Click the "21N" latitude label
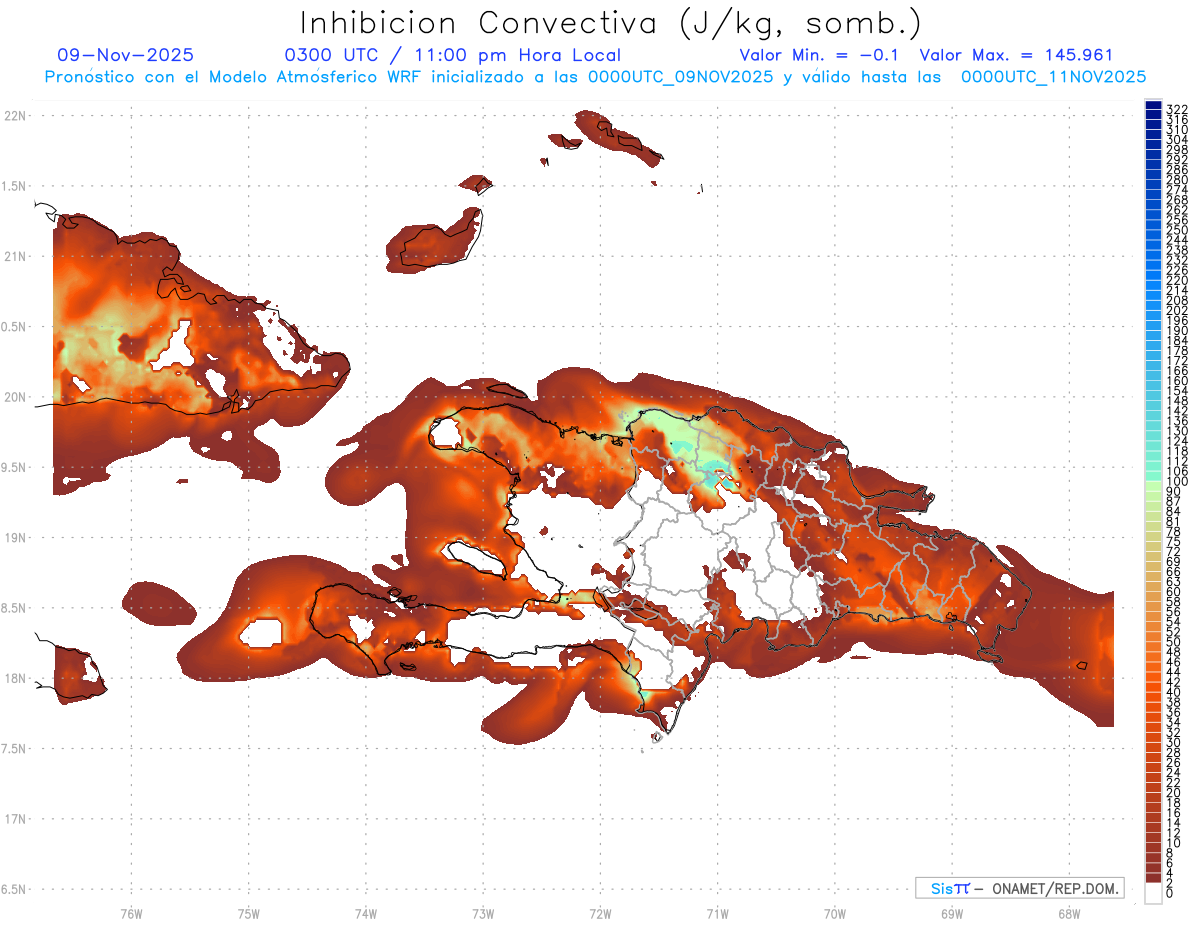Image resolution: width=1200 pixels, height=927 pixels. tap(15, 256)
